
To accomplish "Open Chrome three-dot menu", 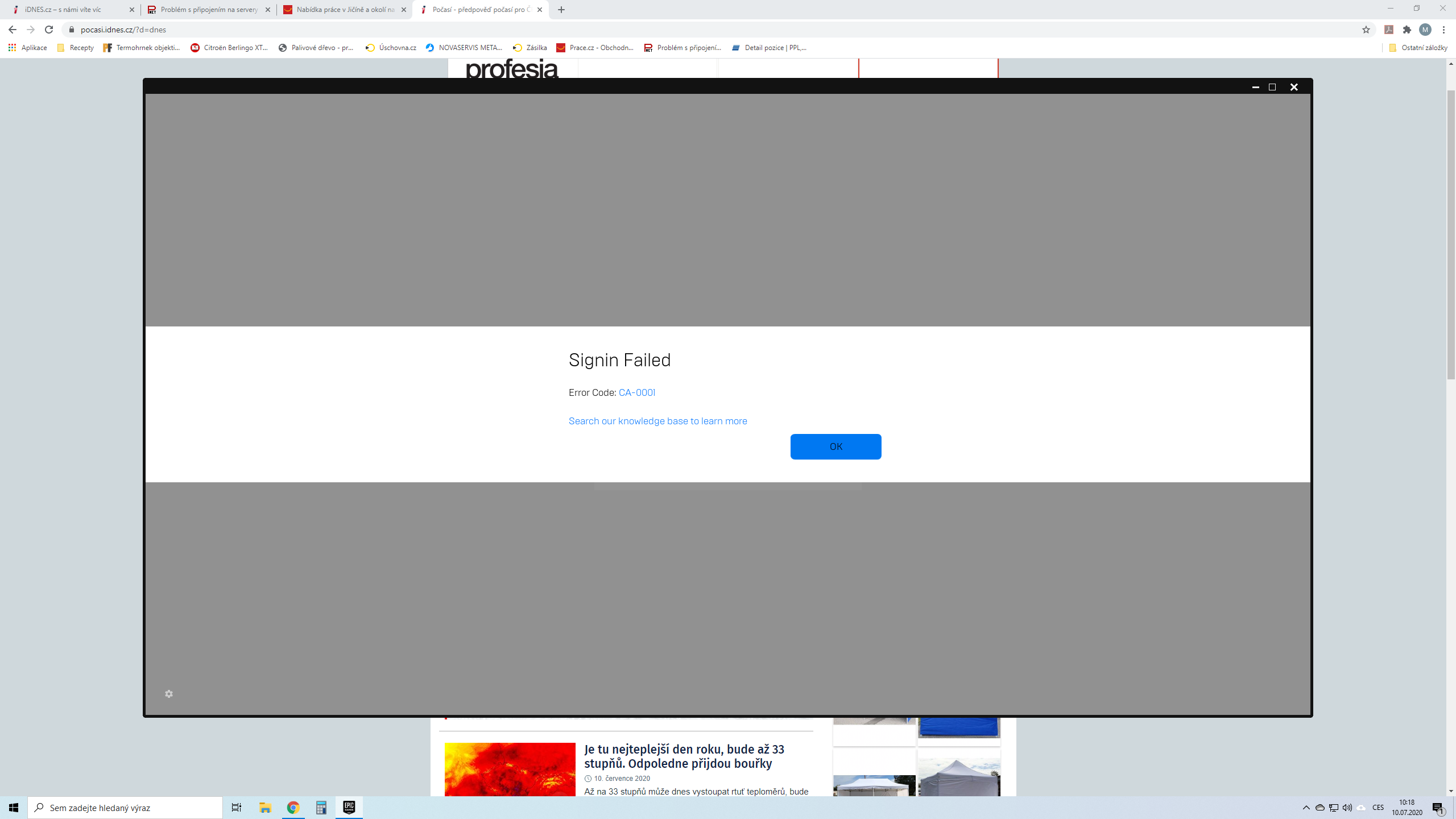I will coord(1443,30).
